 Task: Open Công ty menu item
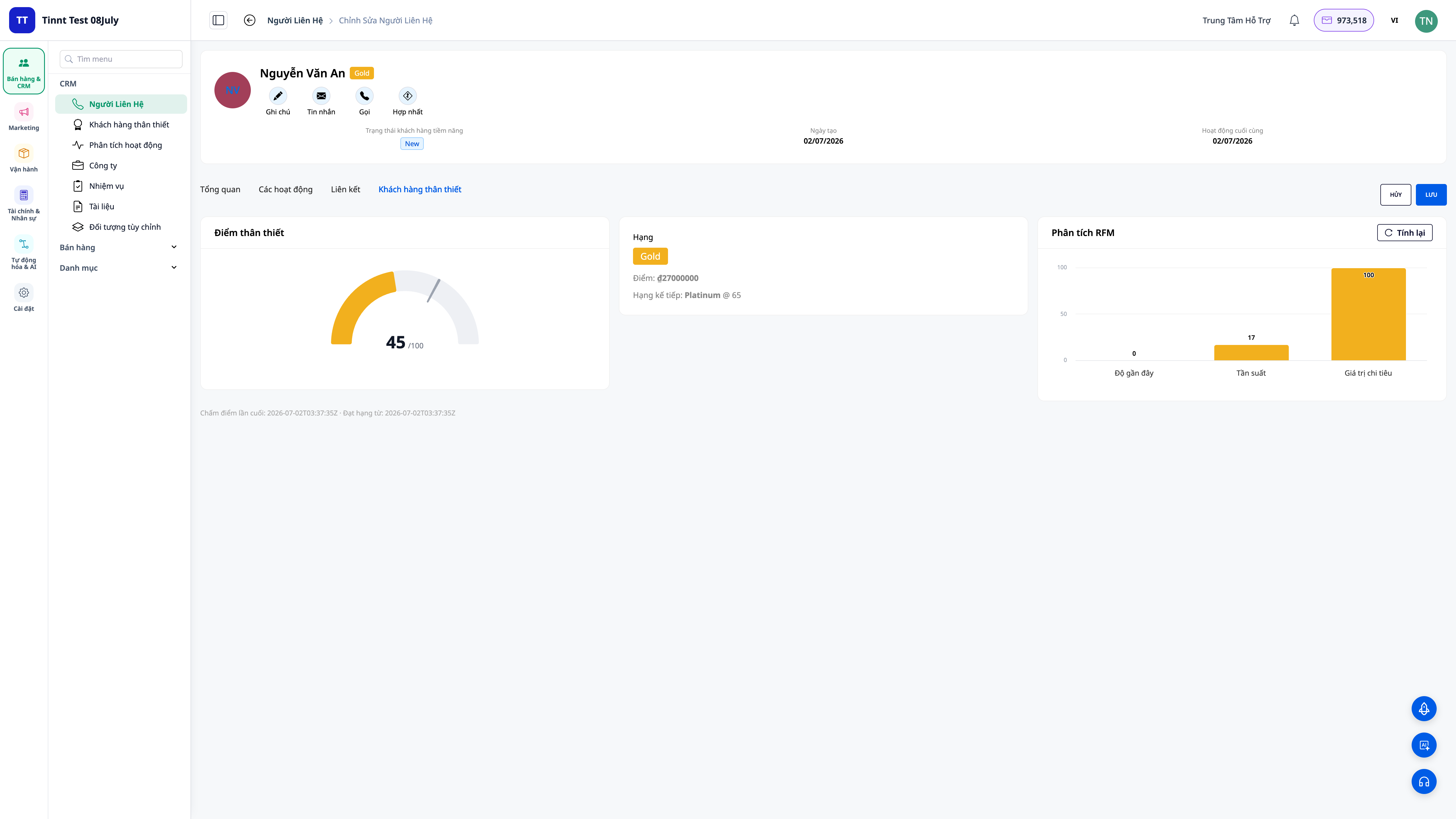[121, 165]
